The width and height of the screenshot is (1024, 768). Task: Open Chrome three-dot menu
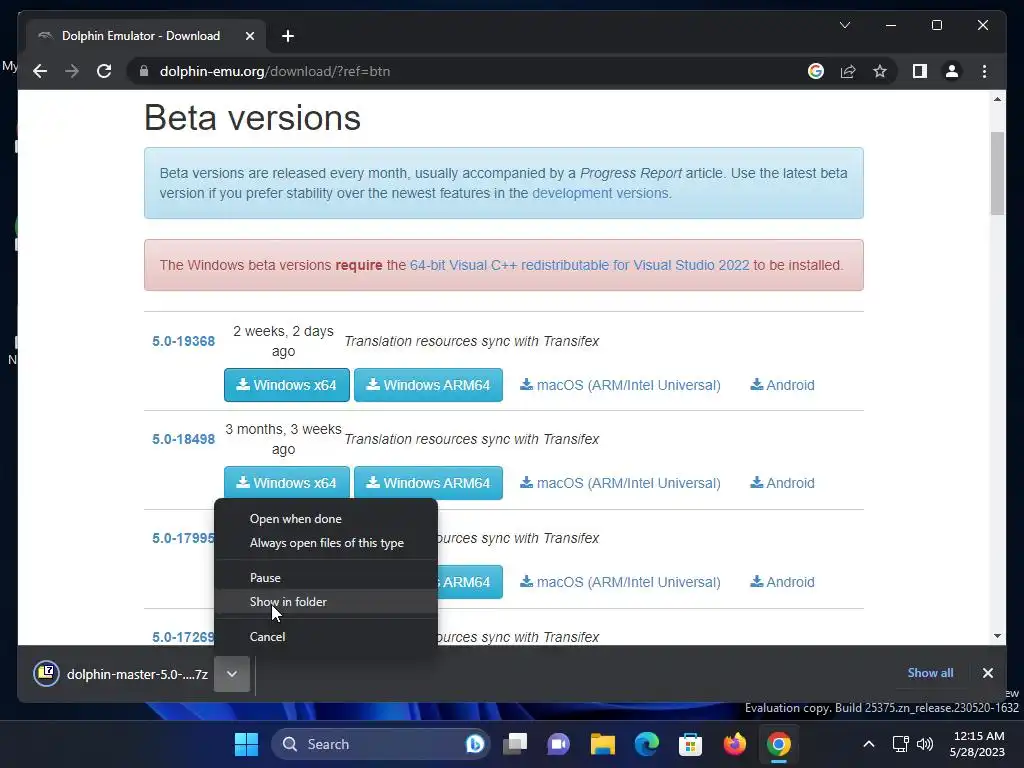pyautogui.click(x=984, y=71)
